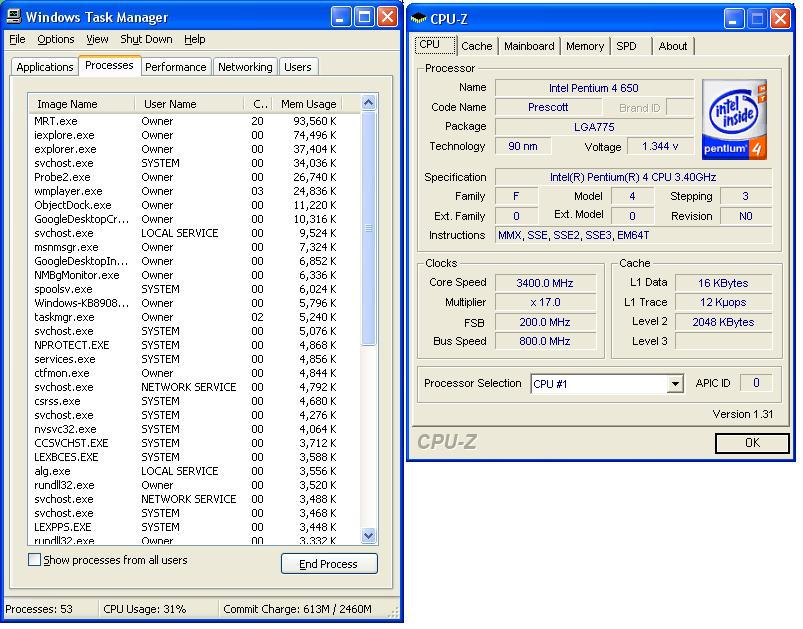This screenshot has height=629, width=803.
Task: Select the MRT.exe process
Action: 186,121
